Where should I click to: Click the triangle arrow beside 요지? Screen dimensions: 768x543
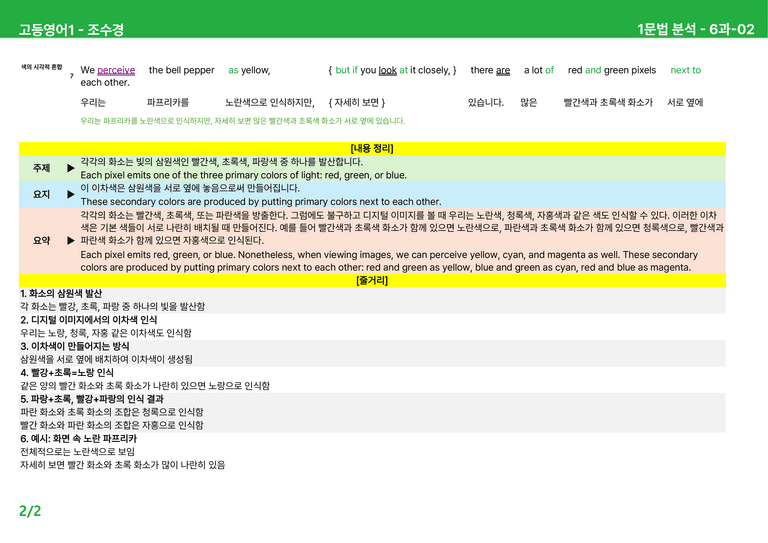point(71,194)
